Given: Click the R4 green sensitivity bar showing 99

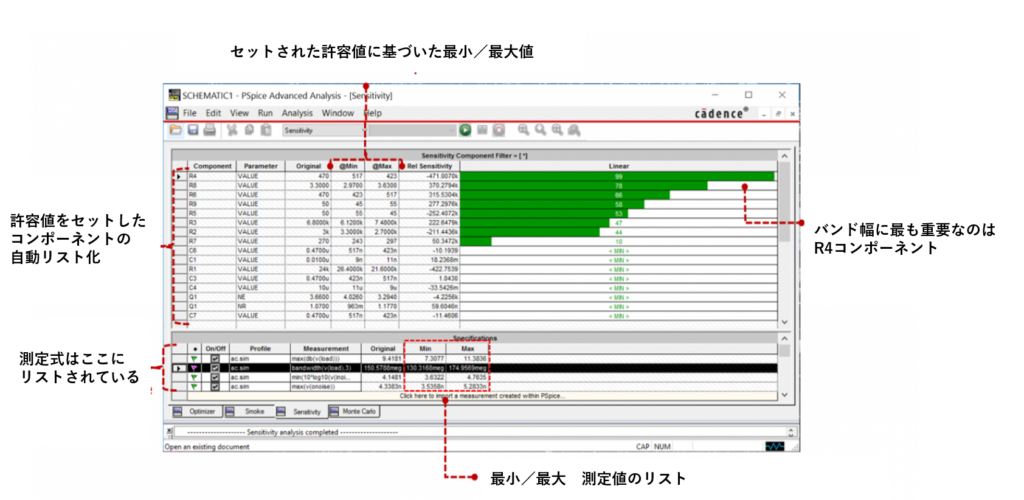Looking at the screenshot, I should click(x=617, y=176).
